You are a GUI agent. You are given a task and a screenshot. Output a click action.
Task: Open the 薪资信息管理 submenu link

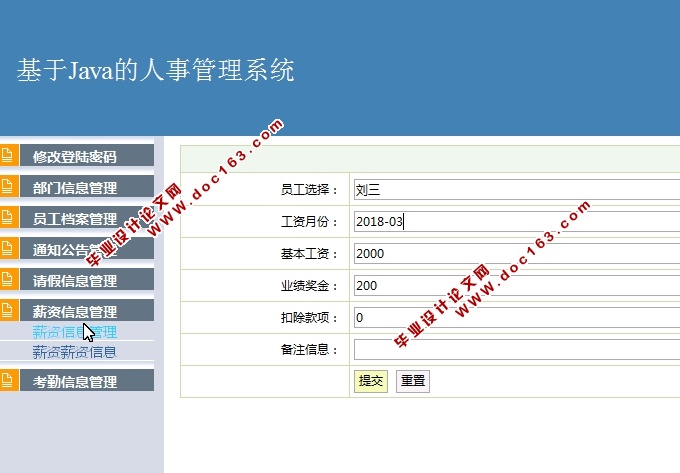(75, 332)
